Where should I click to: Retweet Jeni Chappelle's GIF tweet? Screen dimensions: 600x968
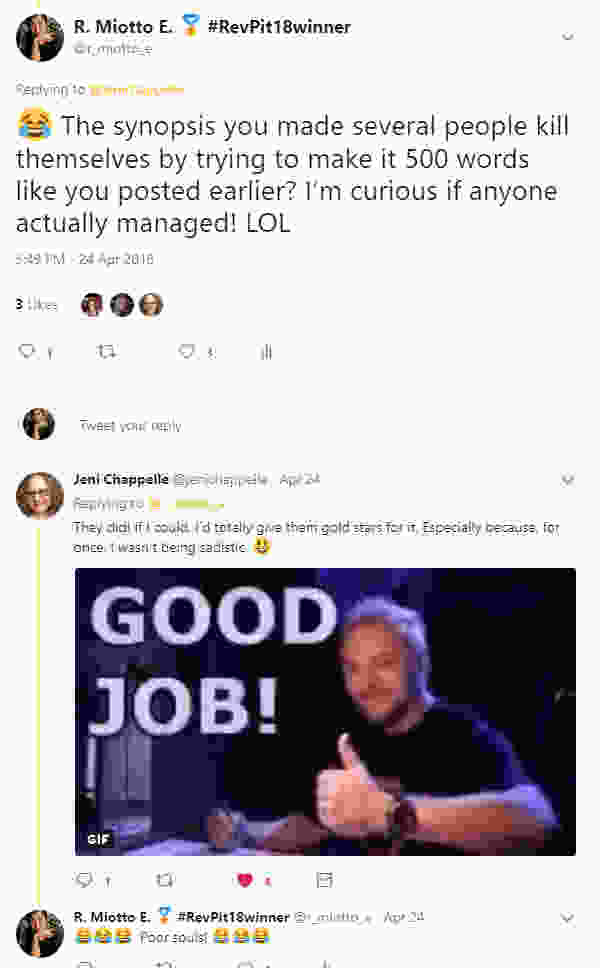pyautogui.click(x=164, y=879)
